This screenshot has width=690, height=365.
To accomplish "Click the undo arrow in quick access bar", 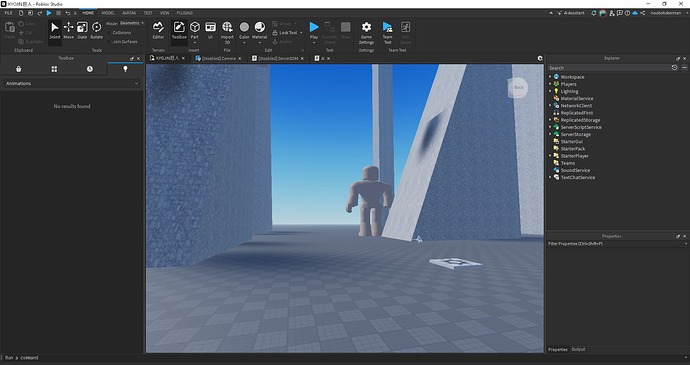I will 67,13.
